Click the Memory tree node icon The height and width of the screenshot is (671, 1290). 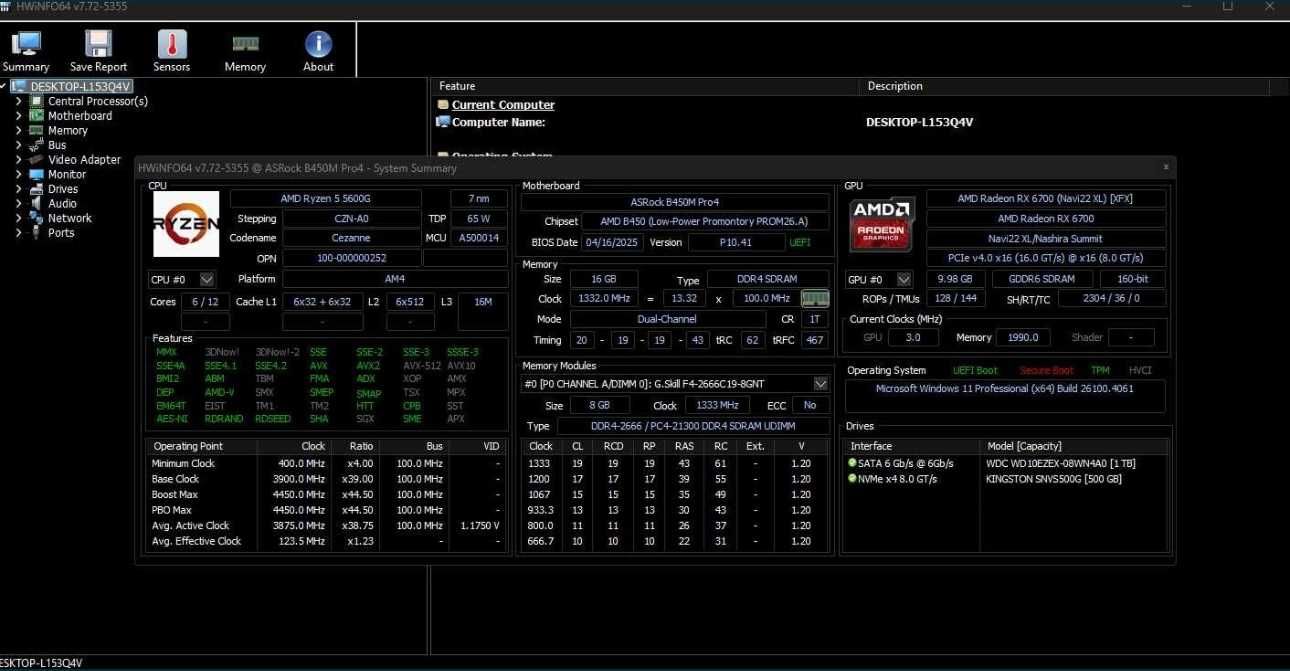tap(37, 130)
